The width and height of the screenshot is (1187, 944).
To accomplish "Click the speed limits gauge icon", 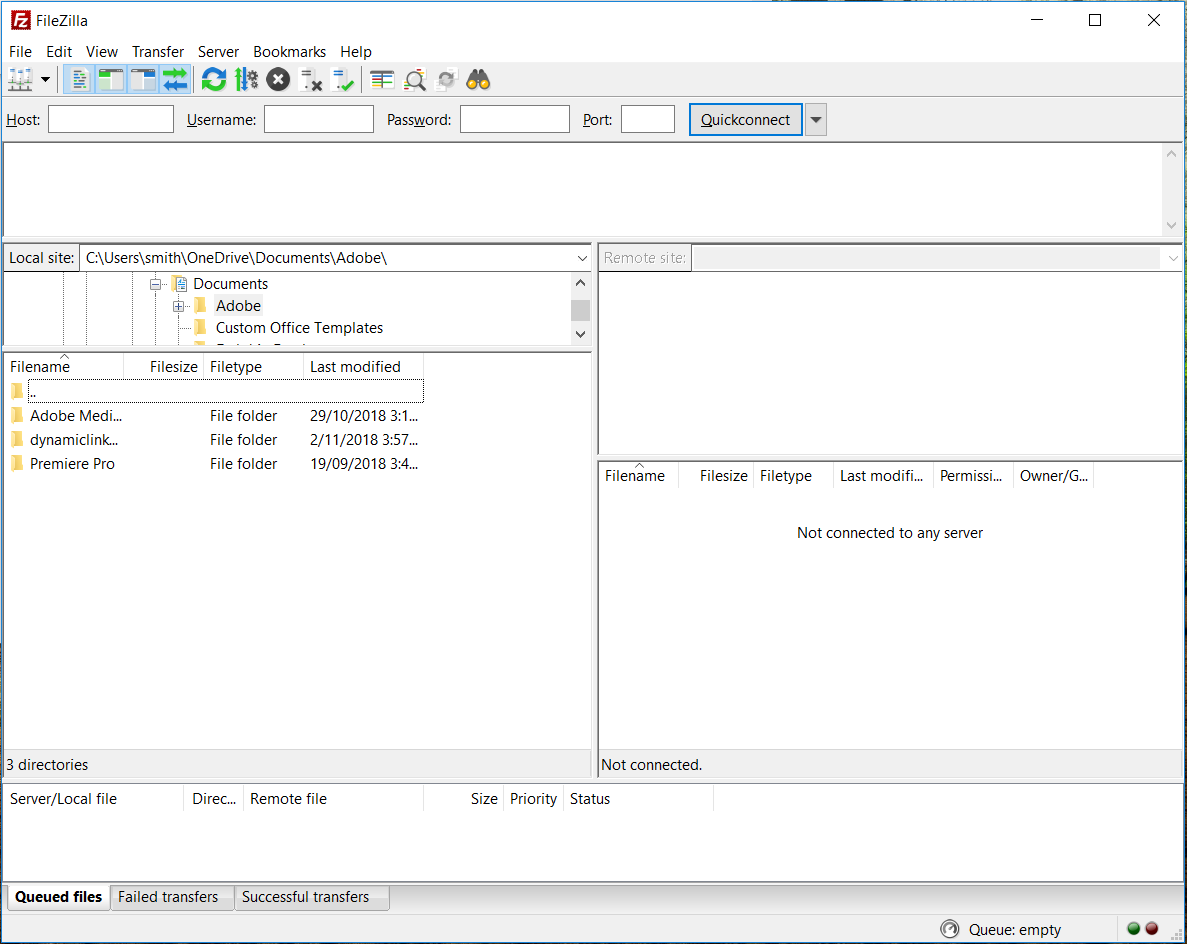I will (949, 929).
